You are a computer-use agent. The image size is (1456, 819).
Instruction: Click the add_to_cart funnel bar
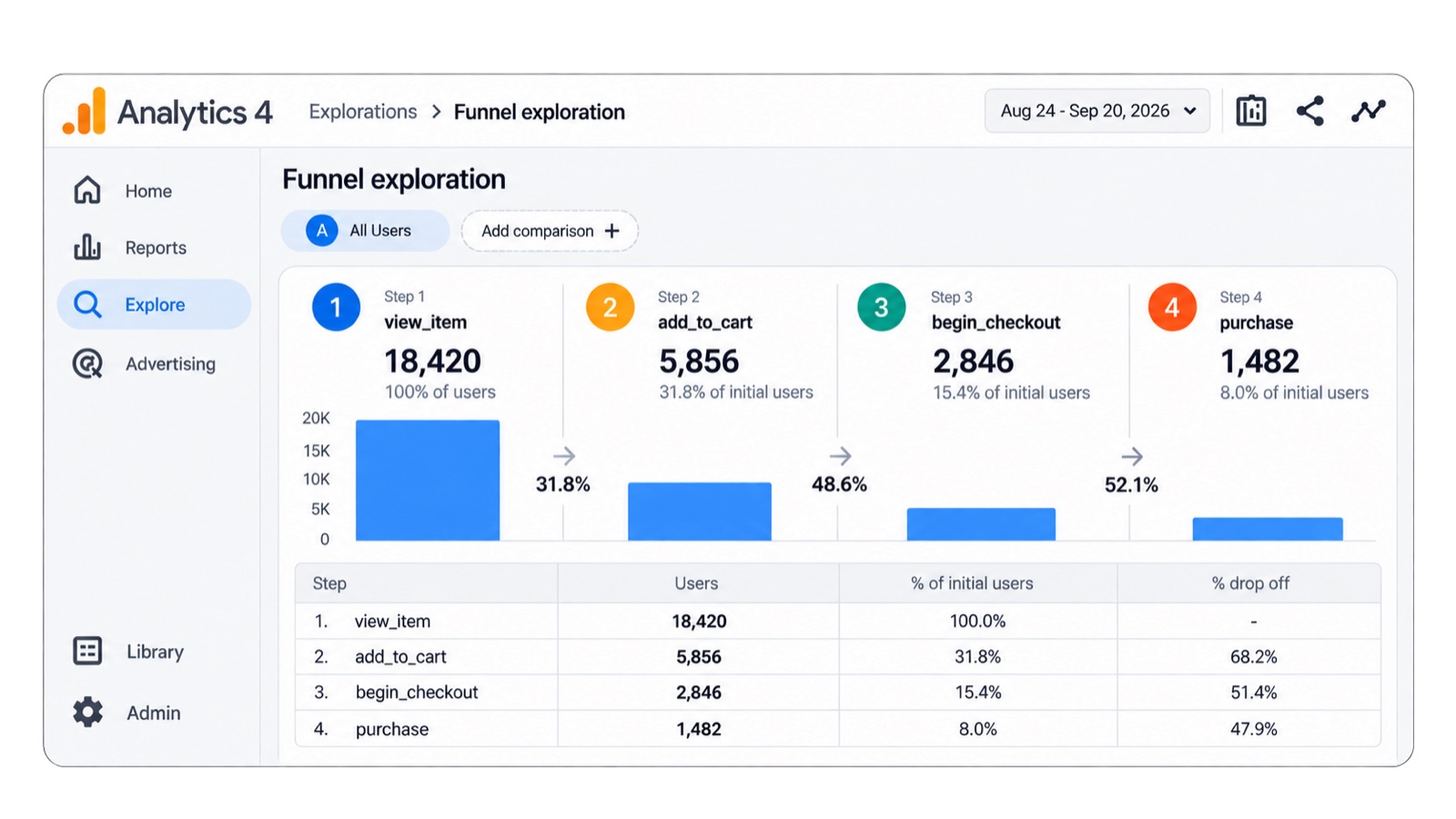pos(700,511)
